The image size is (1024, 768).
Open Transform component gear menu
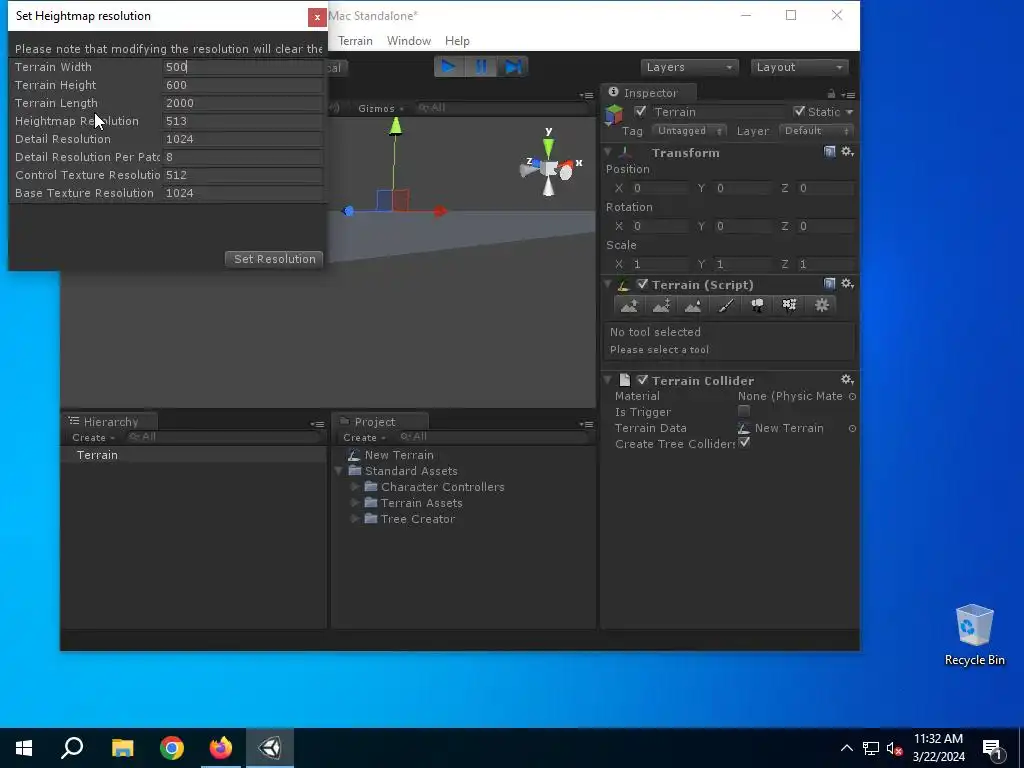[847, 152]
